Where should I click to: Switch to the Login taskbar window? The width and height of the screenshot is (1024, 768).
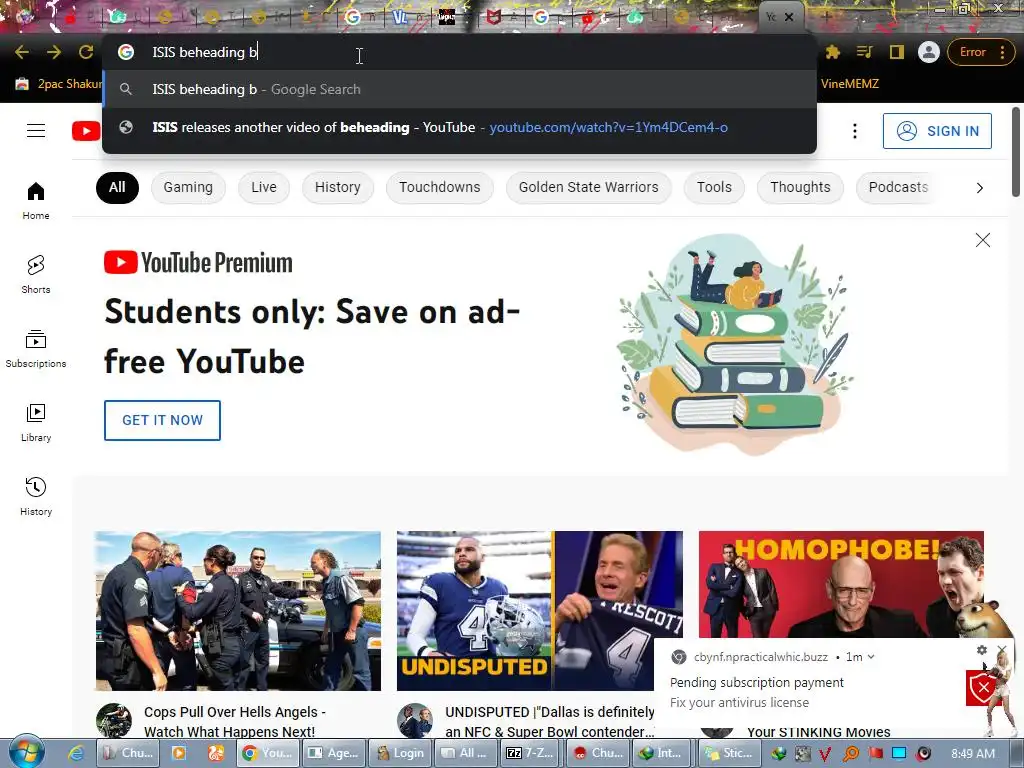coord(400,753)
